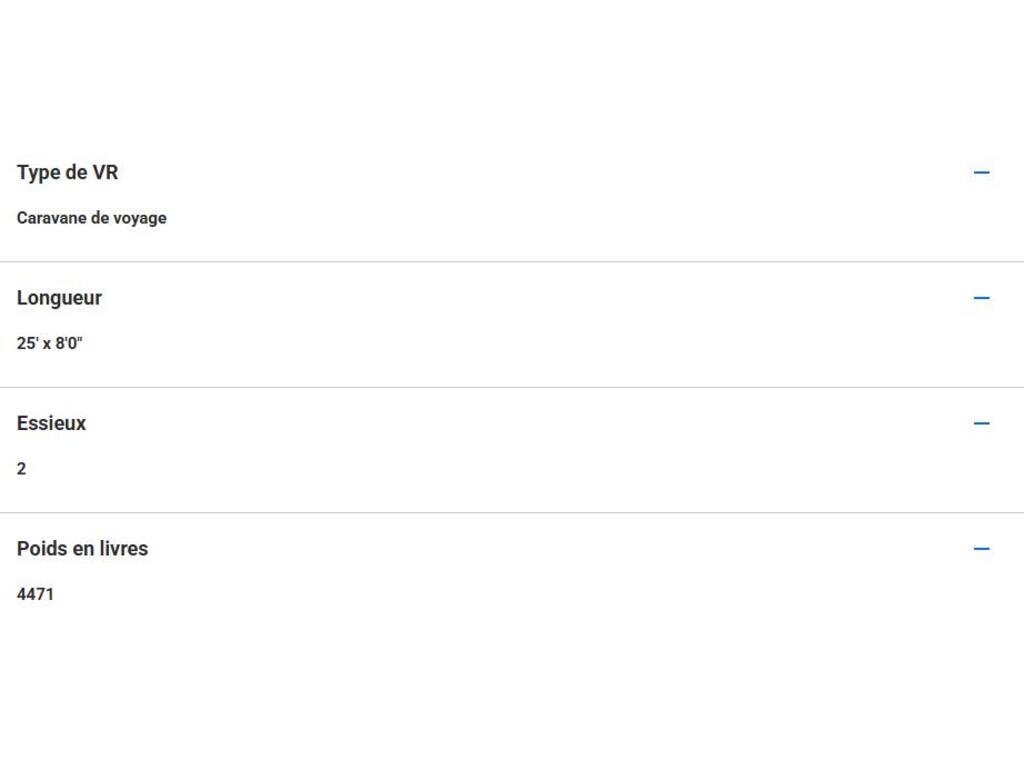Hide Poids en livres via minus icon
Screen dimensions: 1024x768
[x=981, y=549]
